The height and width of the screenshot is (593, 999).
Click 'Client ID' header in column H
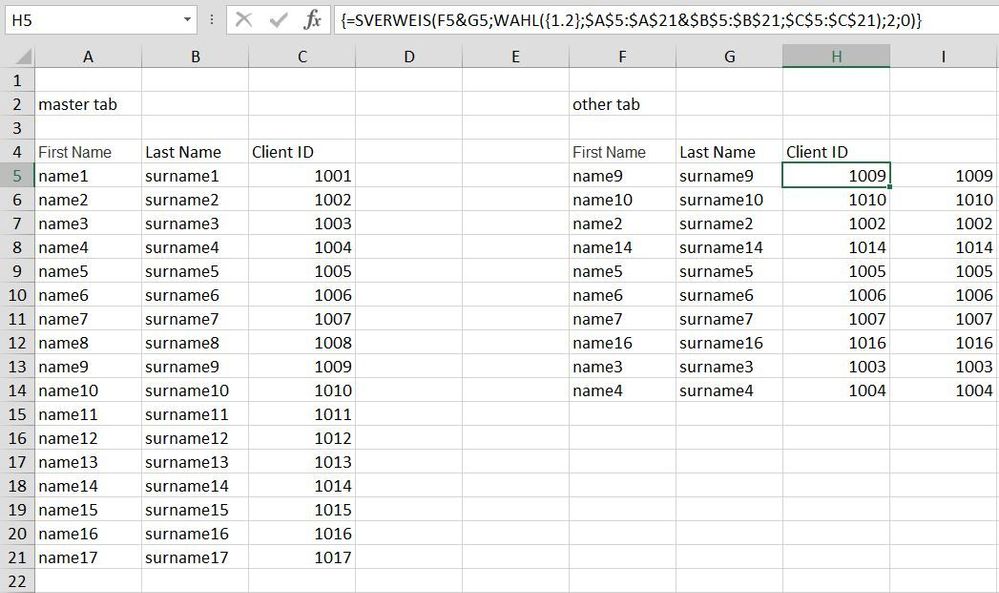[836, 152]
